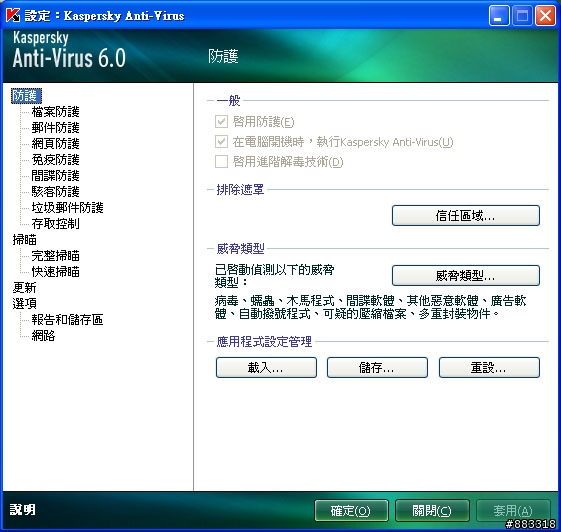Select 快速掃瞄 in the settings tree
This screenshot has width=561, height=532.
(55, 272)
